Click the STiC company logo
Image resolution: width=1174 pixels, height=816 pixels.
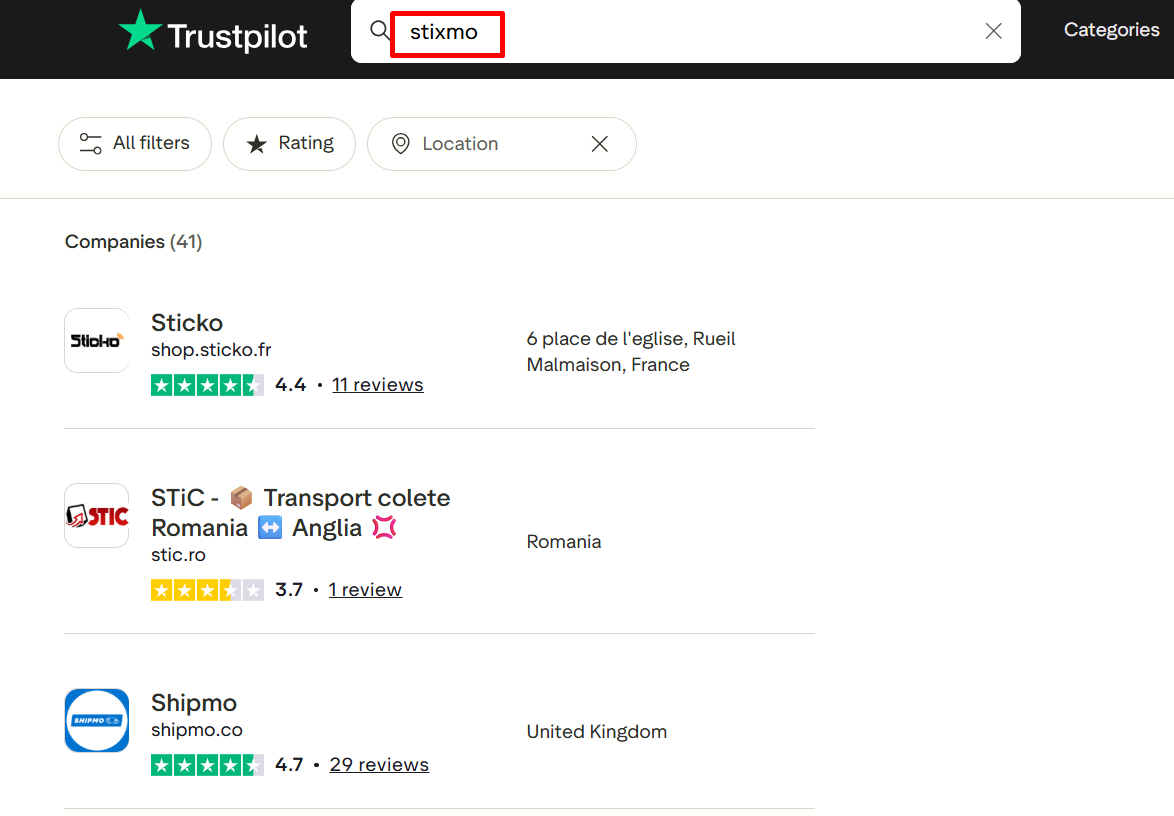[x=97, y=516]
